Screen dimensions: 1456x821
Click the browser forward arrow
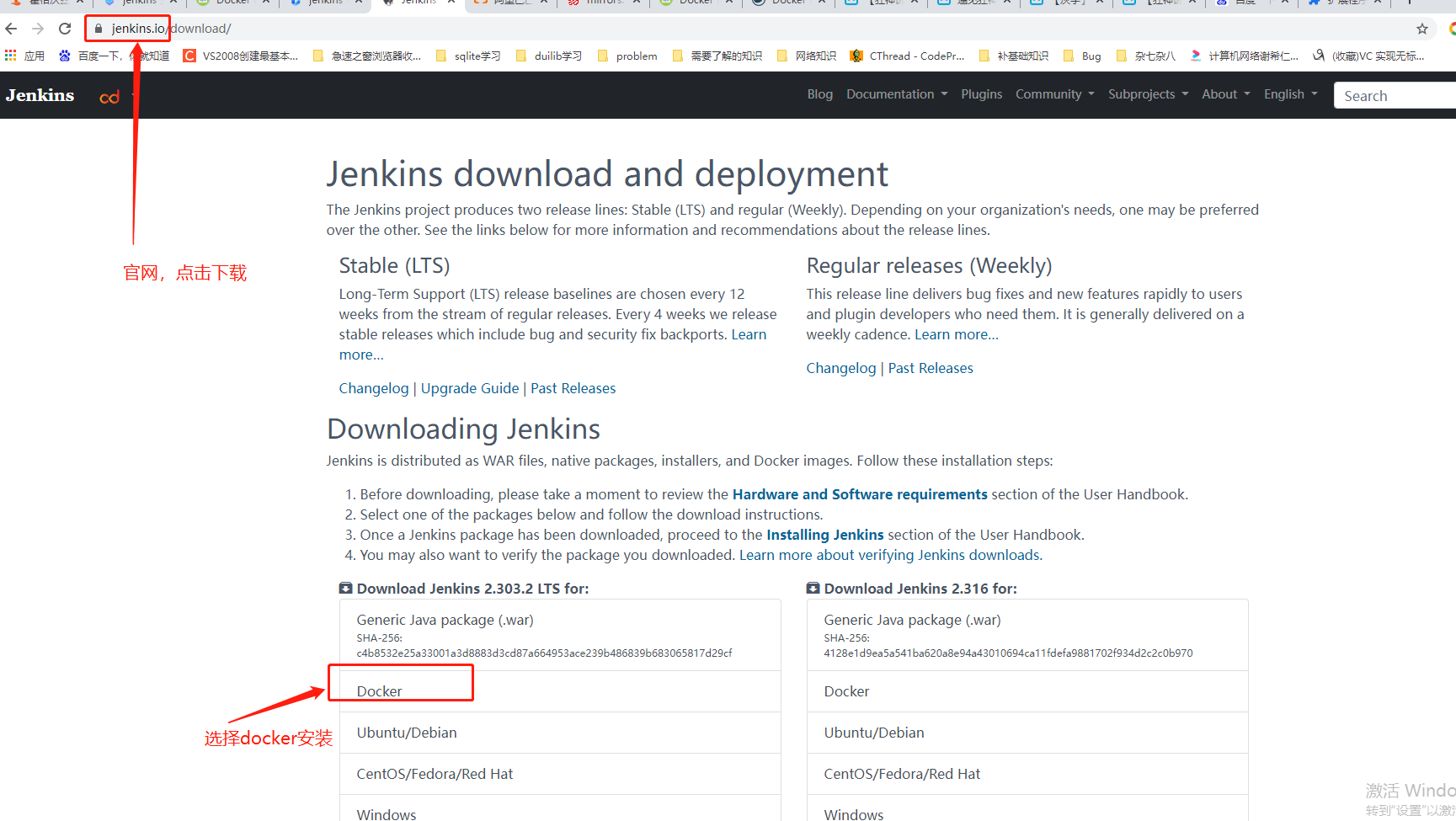point(38,29)
